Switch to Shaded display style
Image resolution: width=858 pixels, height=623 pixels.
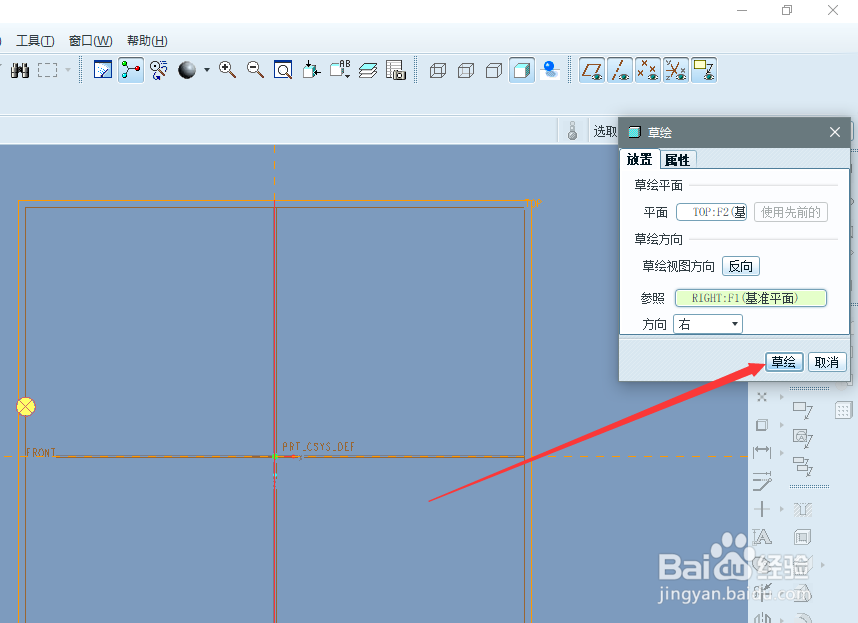522,71
